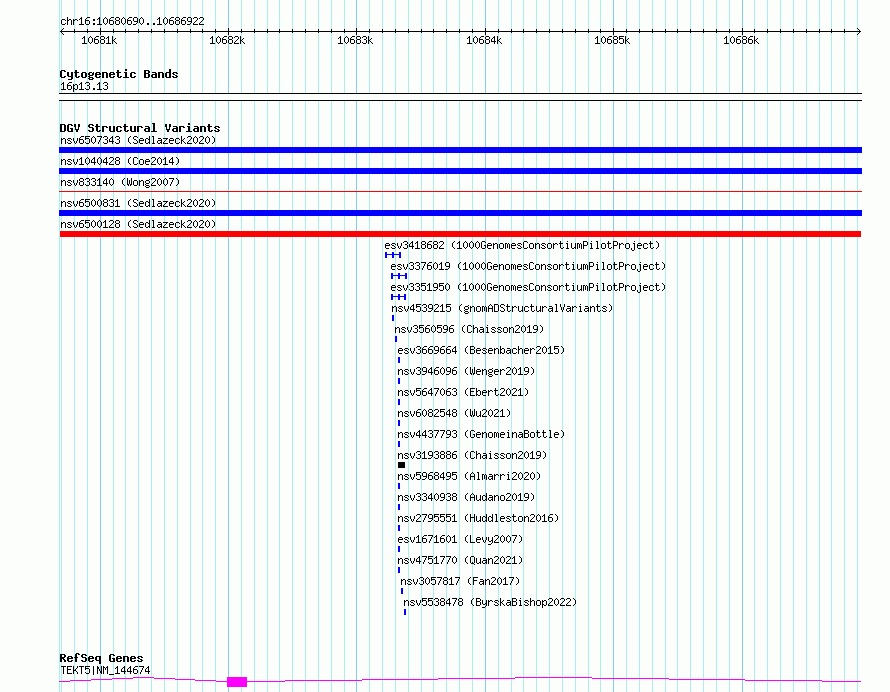The image size is (890, 692).
Task: Click the 10684k ruler tick label
Action: pyautogui.click(x=484, y=40)
